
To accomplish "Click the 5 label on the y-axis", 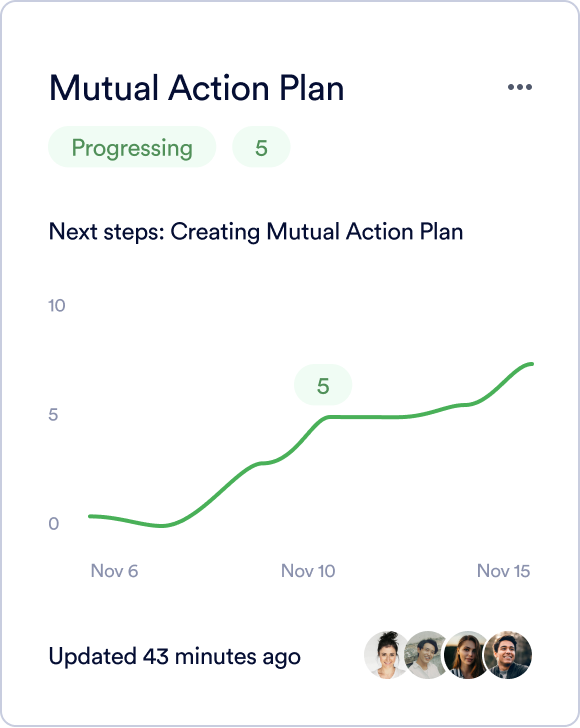I will point(53,415).
